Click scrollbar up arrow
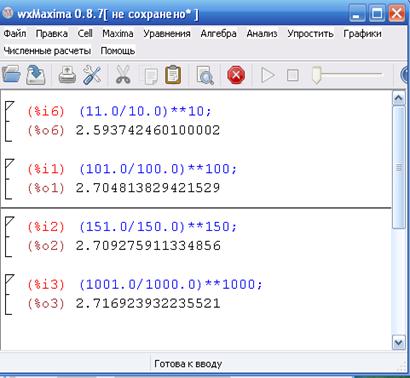410x378 pixels. pyautogui.click(x=399, y=98)
